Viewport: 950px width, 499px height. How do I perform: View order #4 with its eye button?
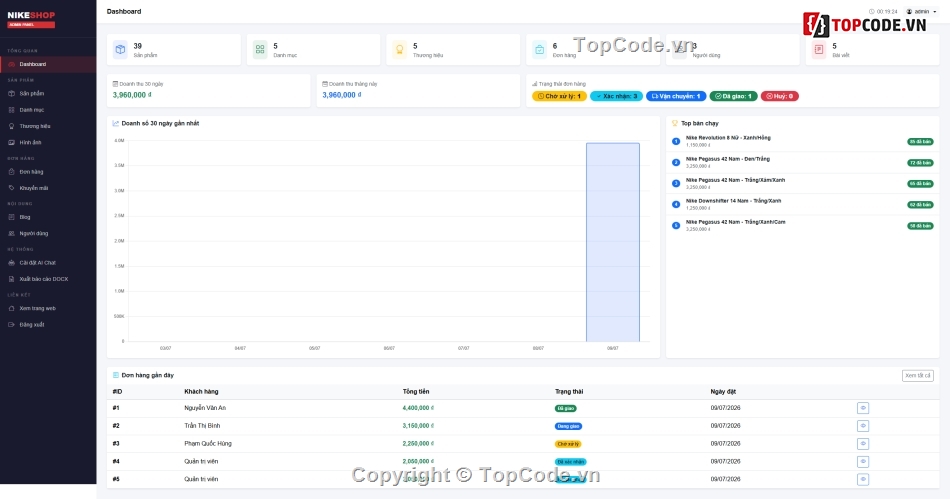coord(863,461)
